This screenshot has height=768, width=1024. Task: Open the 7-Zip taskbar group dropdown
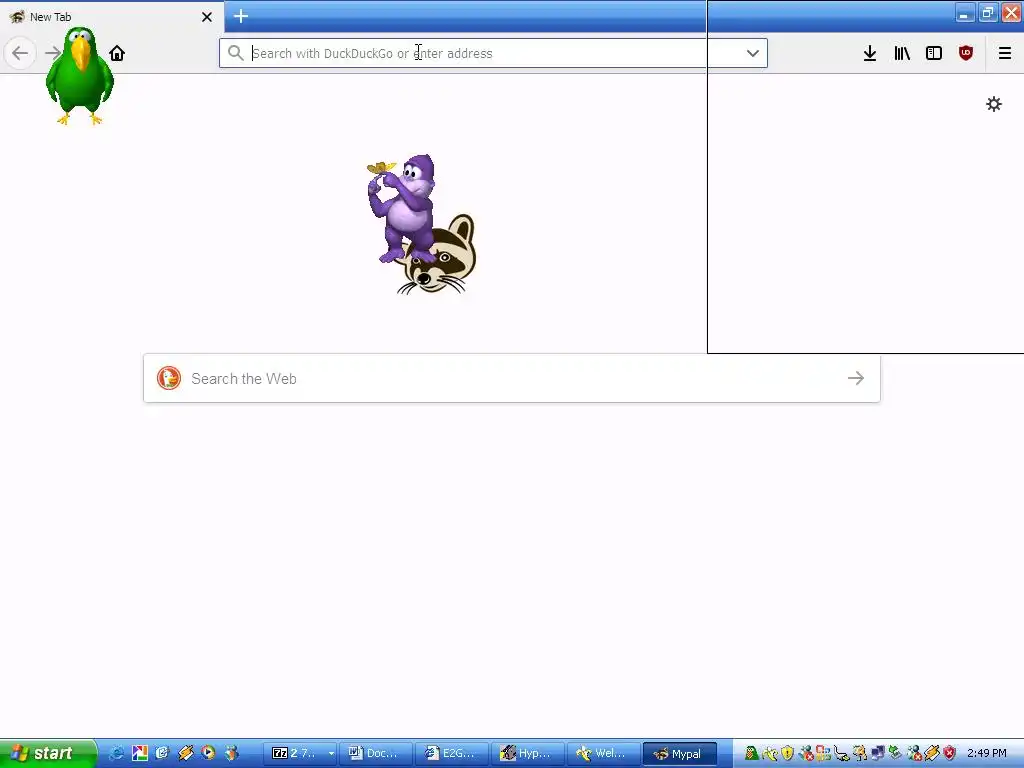click(x=331, y=754)
